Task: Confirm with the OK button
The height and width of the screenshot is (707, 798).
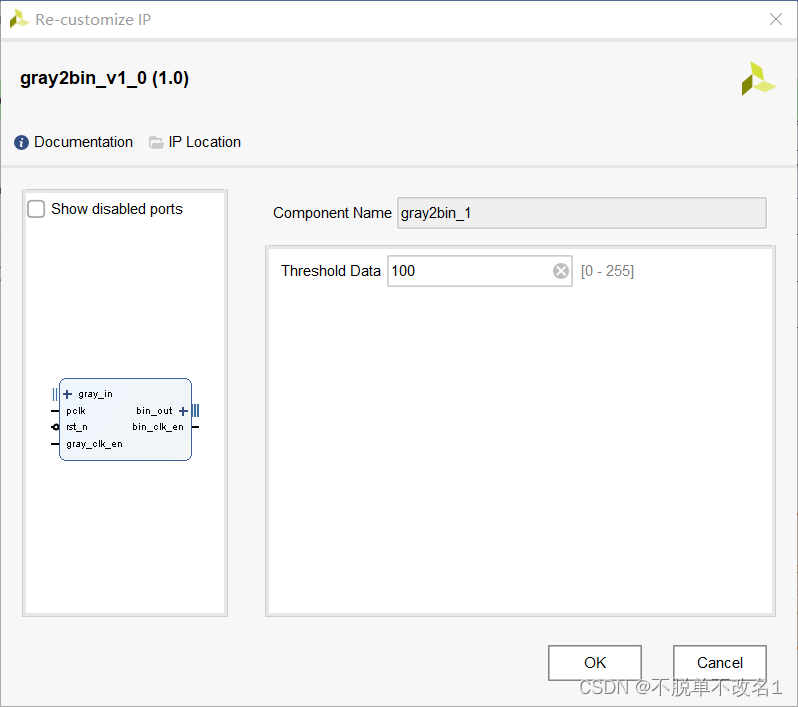Action: coord(594,663)
